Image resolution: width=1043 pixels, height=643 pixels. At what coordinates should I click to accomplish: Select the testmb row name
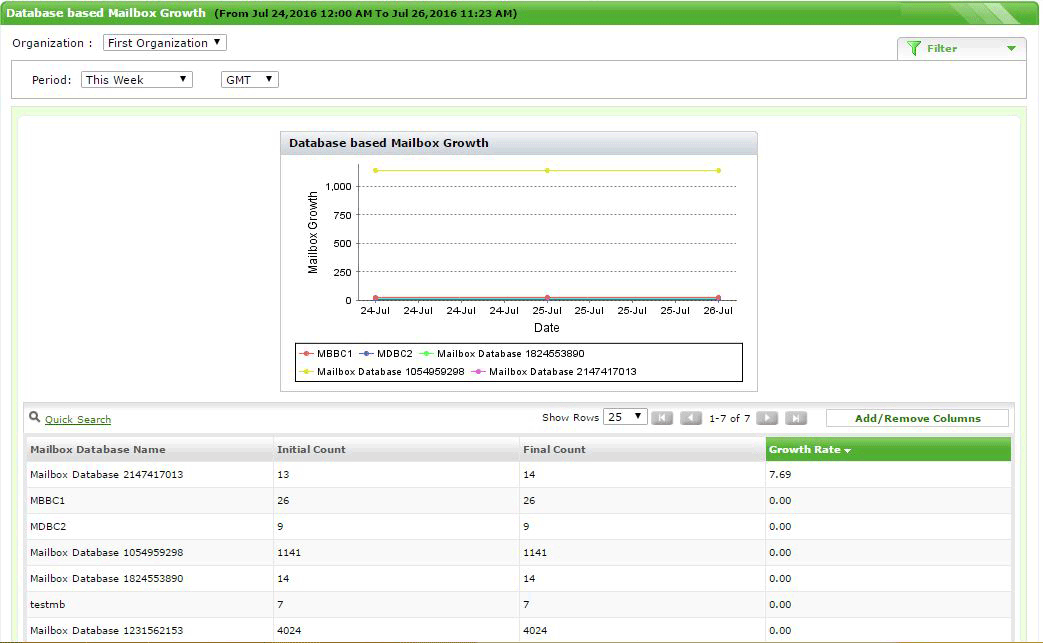click(x=47, y=604)
